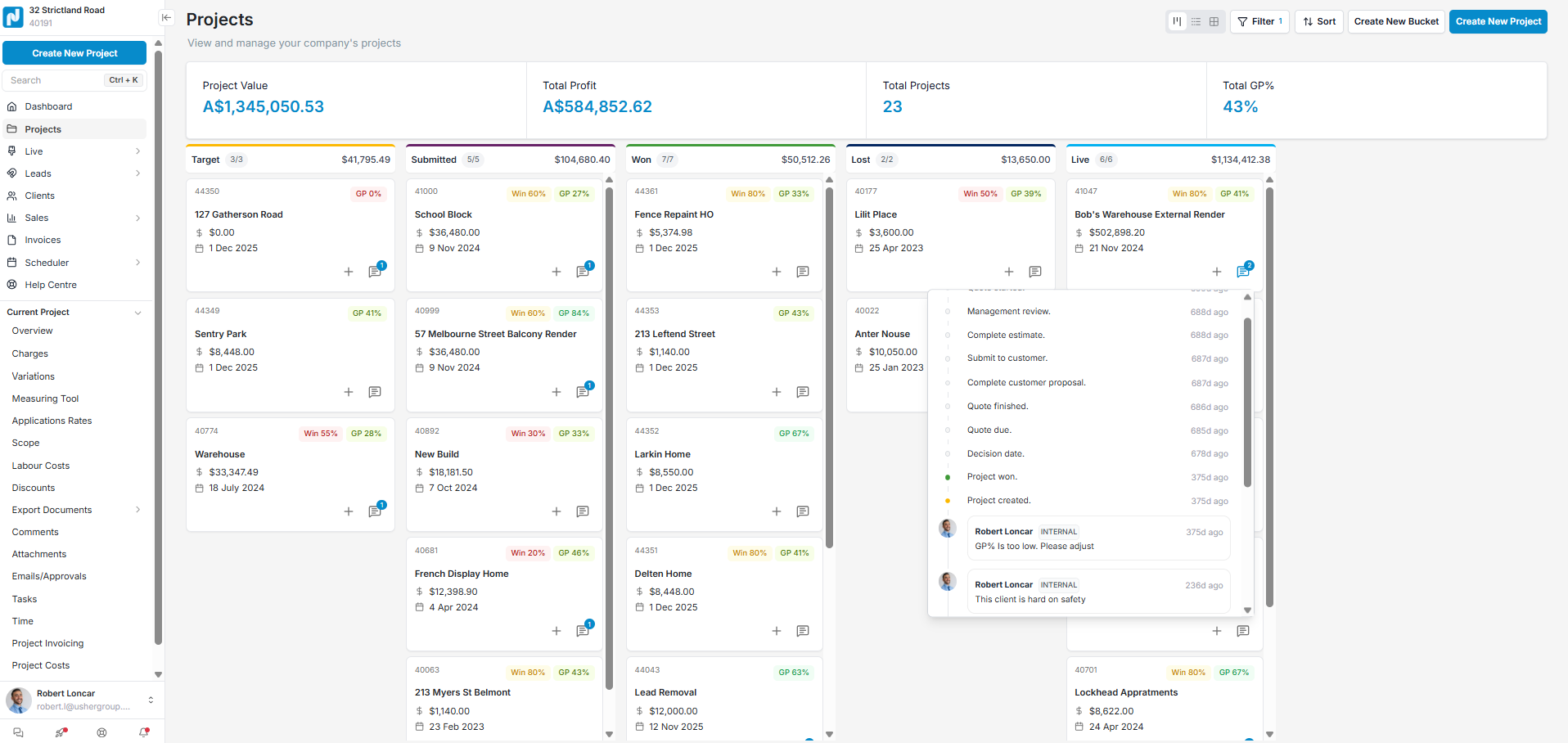Open comments on the School Block card
Viewport: 1568px width, 743px height.
click(x=583, y=272)
